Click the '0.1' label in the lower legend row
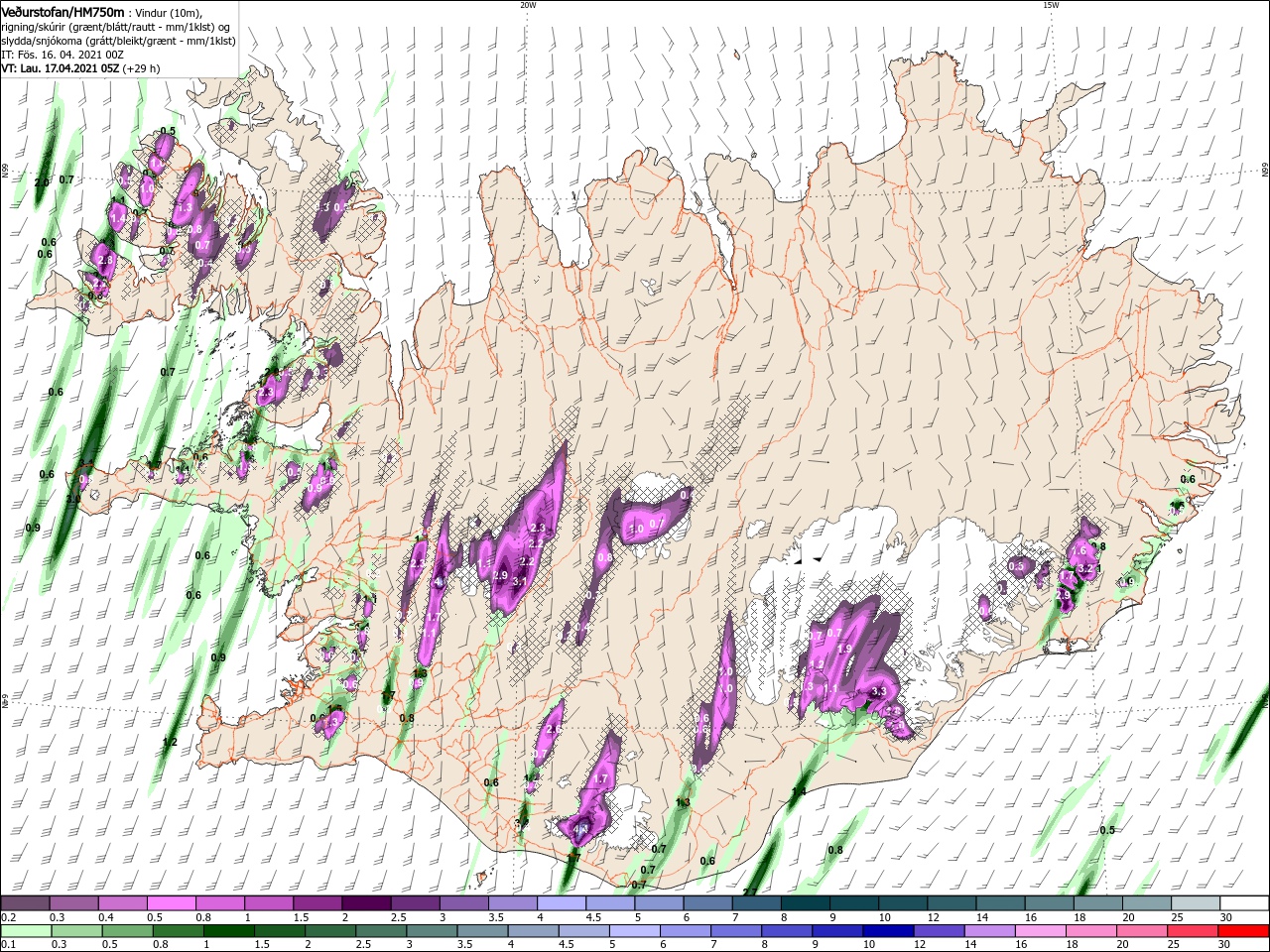 pos(6,945)
